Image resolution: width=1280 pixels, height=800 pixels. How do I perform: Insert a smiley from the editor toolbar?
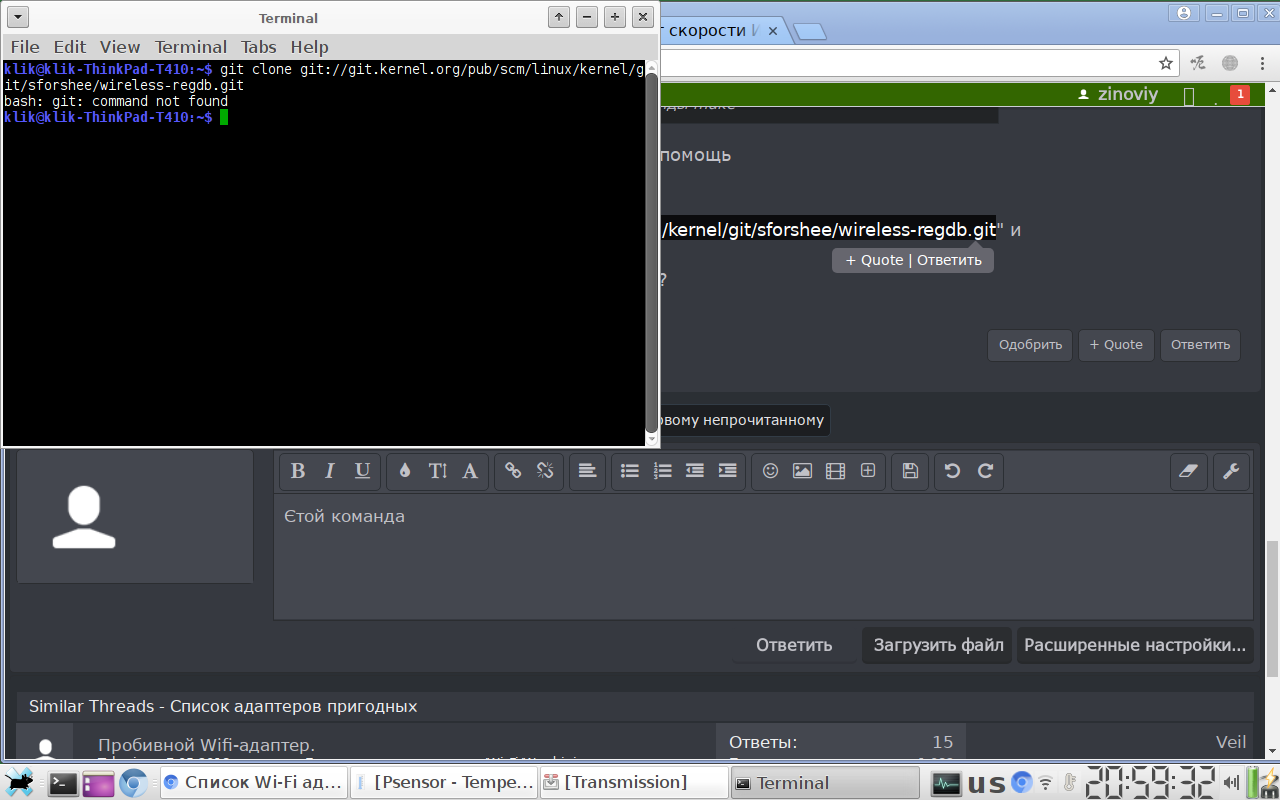tap(770, 471)
